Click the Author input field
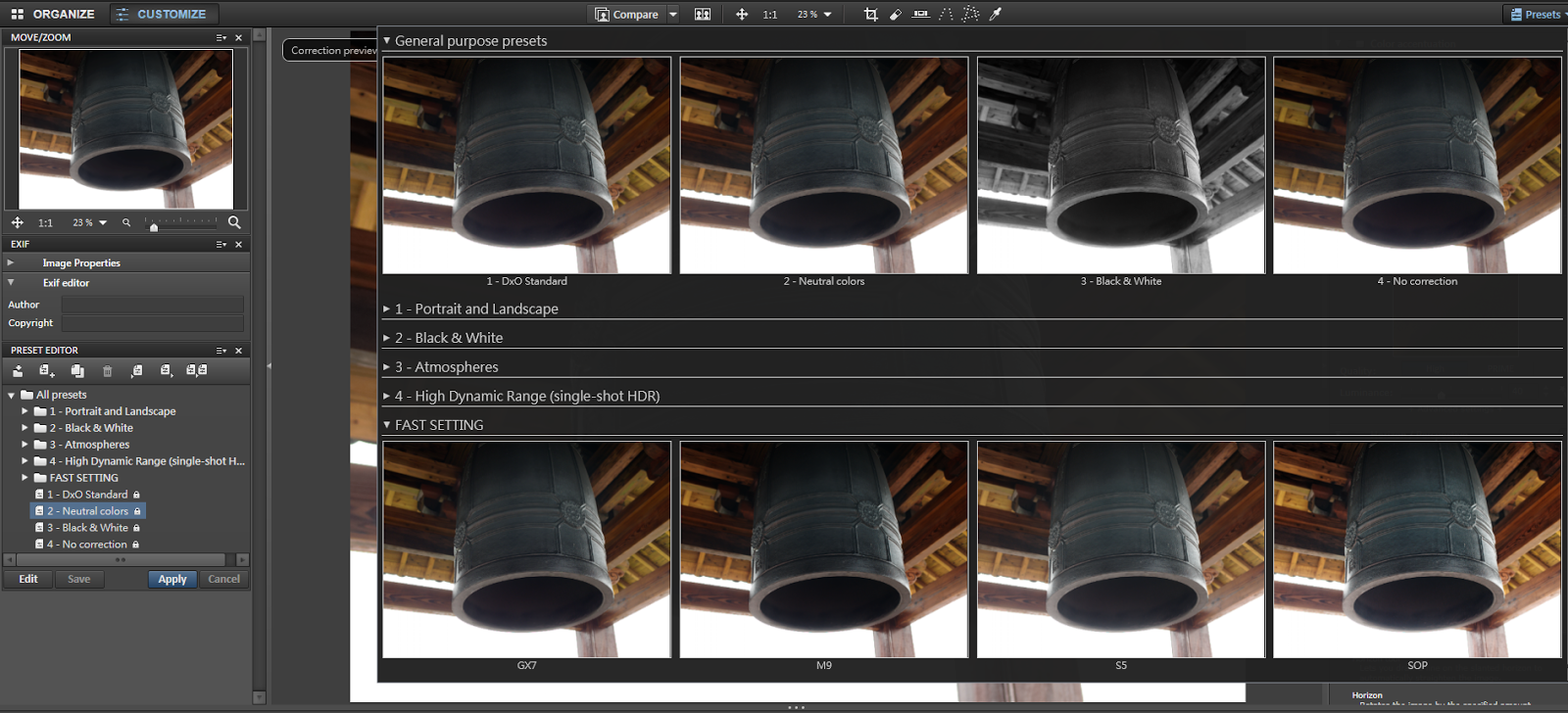This screenshot has width=1568, height=713. pyautogui.click(x=152, y=305)
